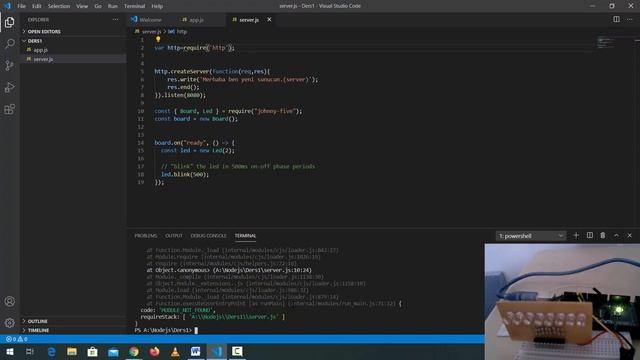
Task: Close the terminal panel
Action: coord(629,236)
